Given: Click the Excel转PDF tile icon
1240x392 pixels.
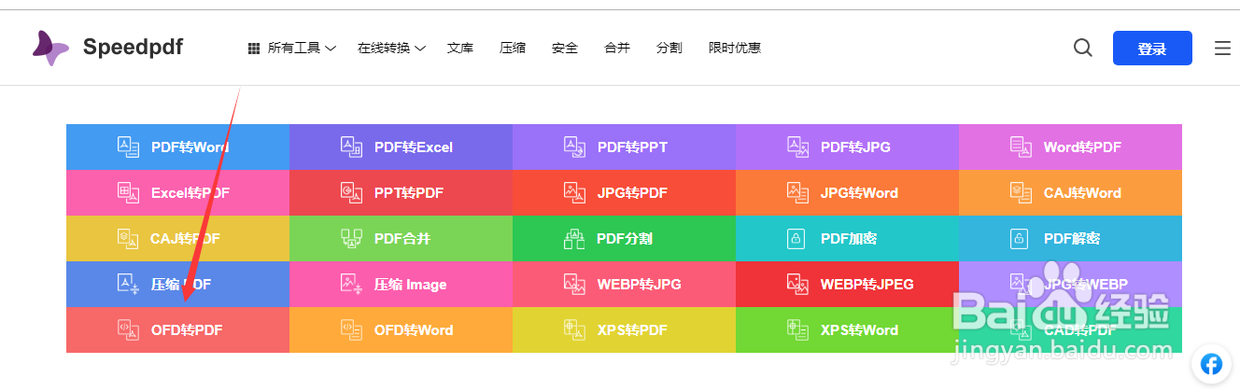Looking at the screenshot, I should (x=128, y=192).
